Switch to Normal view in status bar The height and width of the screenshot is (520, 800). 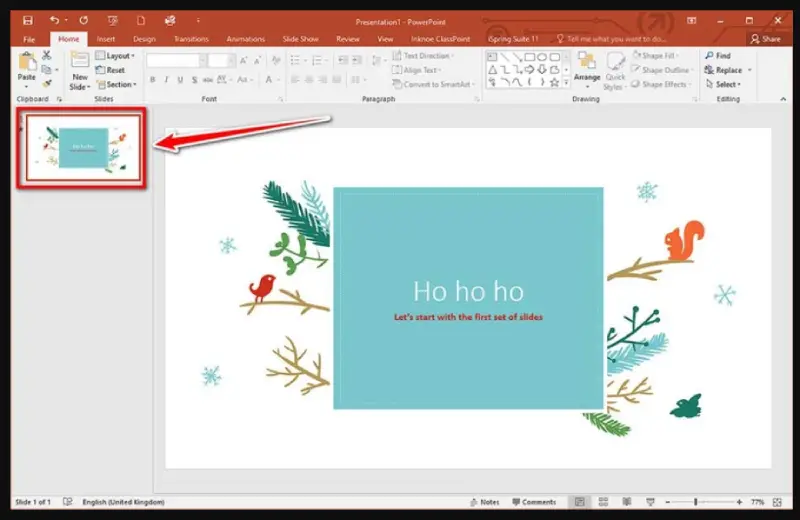(x=580, y=502)
